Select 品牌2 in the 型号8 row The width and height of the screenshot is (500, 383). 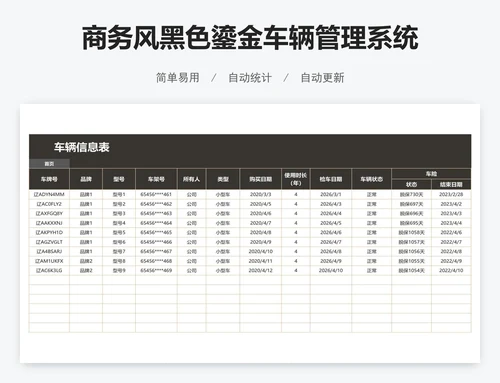coord(86,261)
